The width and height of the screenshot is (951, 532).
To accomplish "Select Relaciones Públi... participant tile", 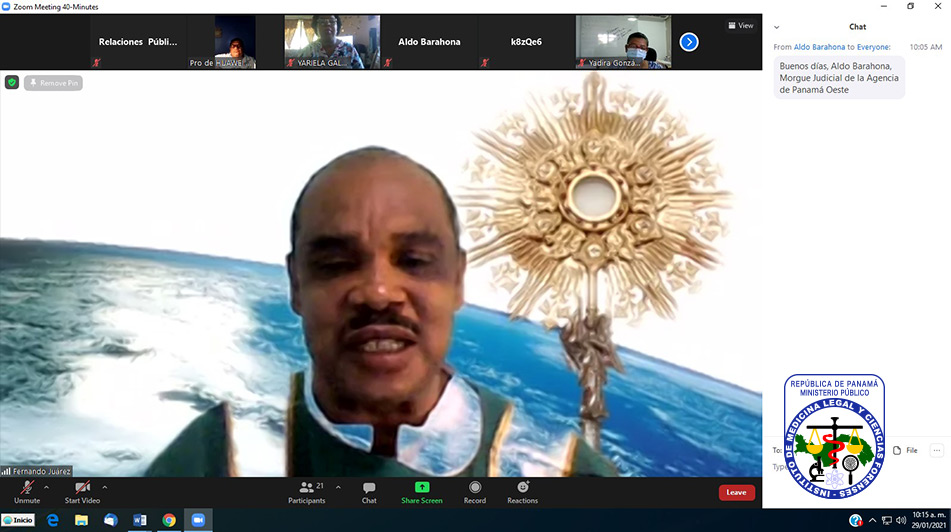I will tap(138, 42).
